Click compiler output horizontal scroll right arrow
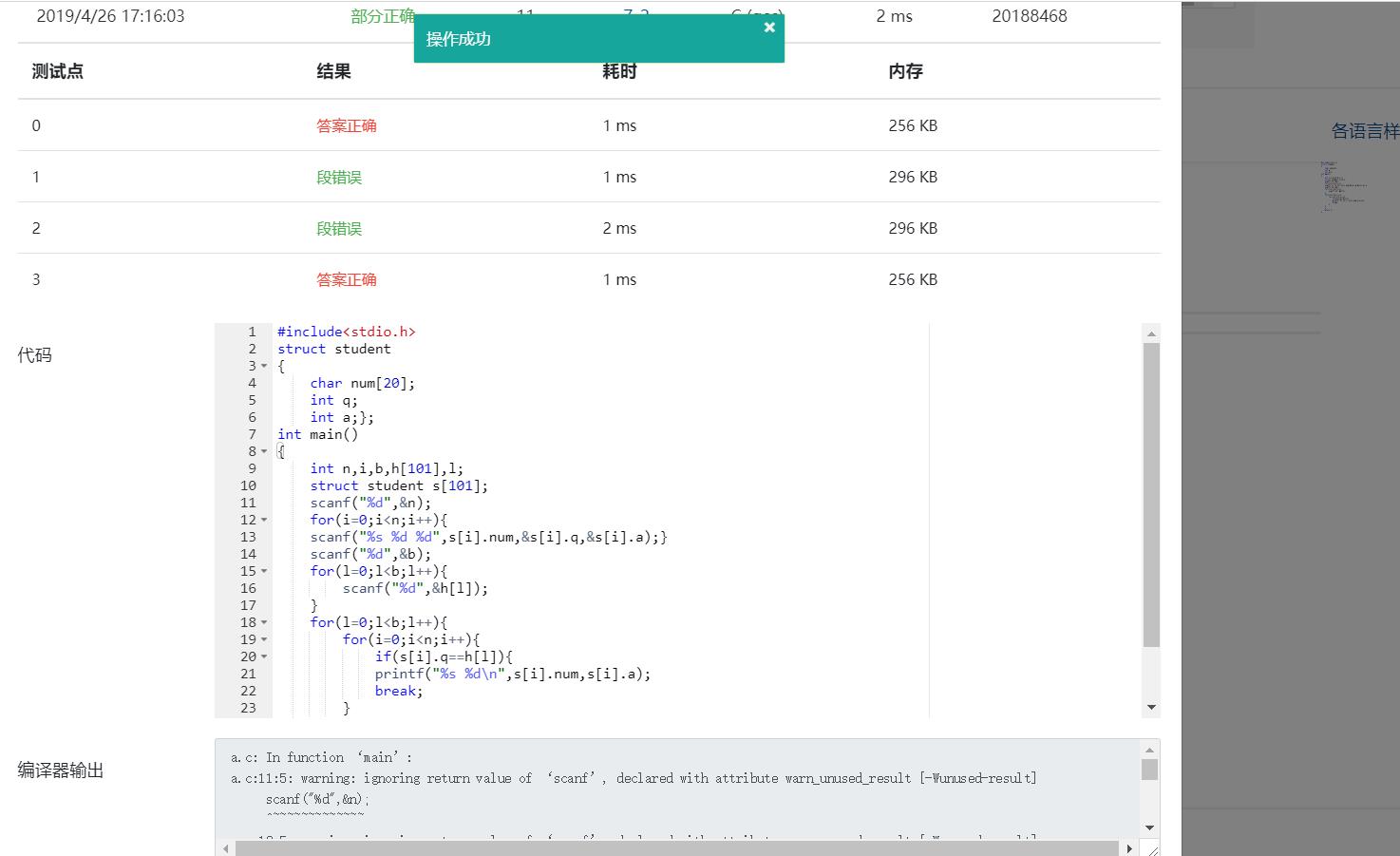Viewport: 1400px width, 856px height. point(1129,848)
